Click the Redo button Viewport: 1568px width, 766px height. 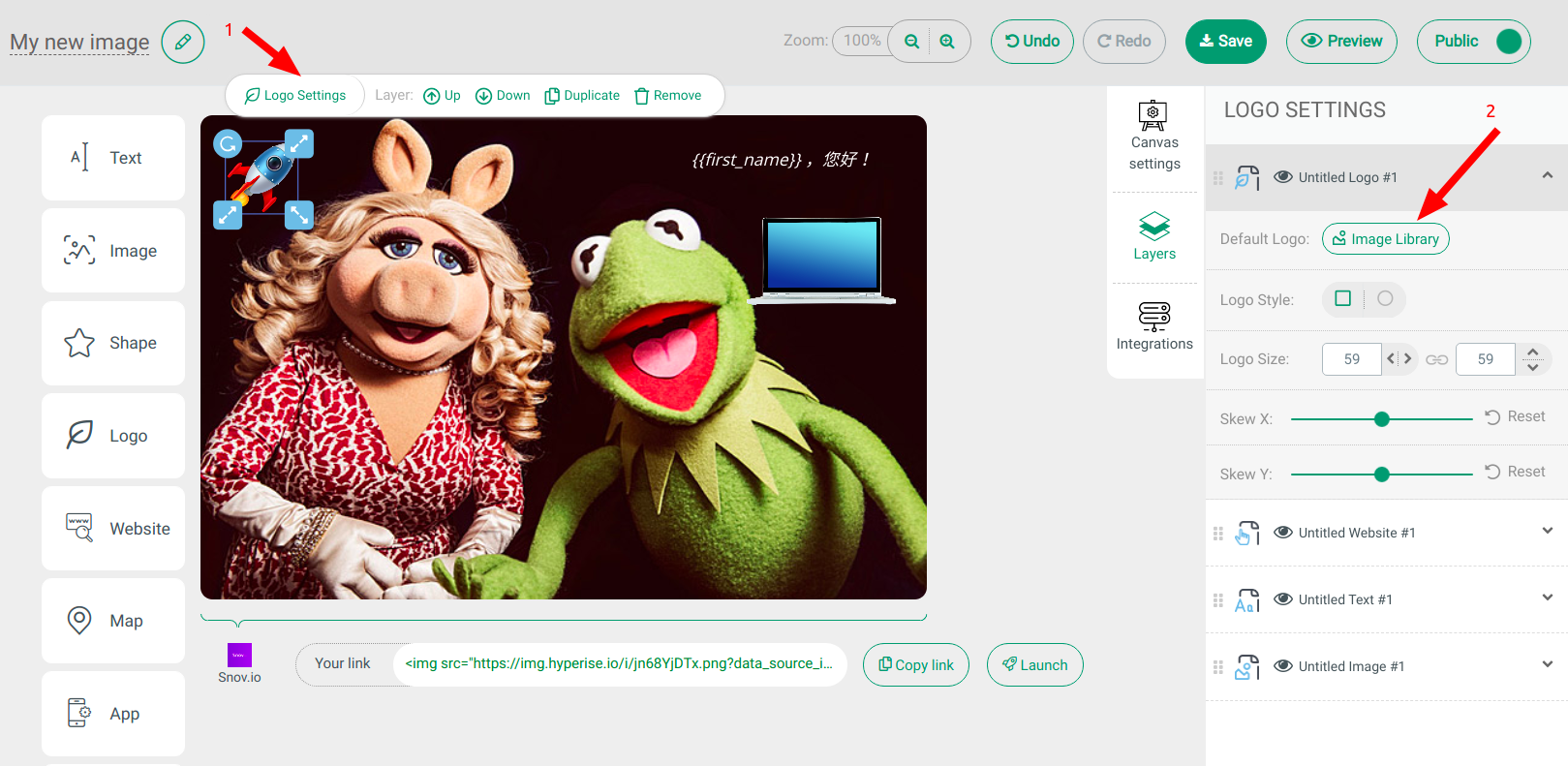tap(1124, 42)
